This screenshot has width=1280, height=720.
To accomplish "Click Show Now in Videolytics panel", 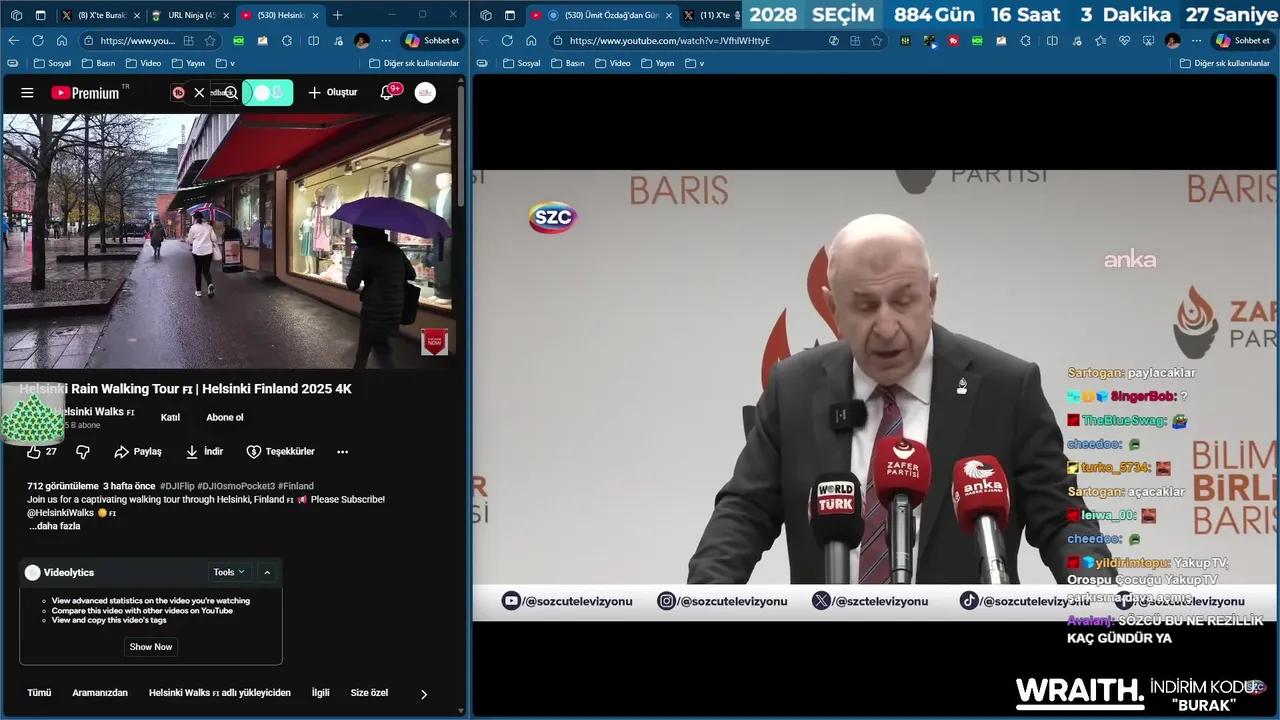I will (151, 647).
